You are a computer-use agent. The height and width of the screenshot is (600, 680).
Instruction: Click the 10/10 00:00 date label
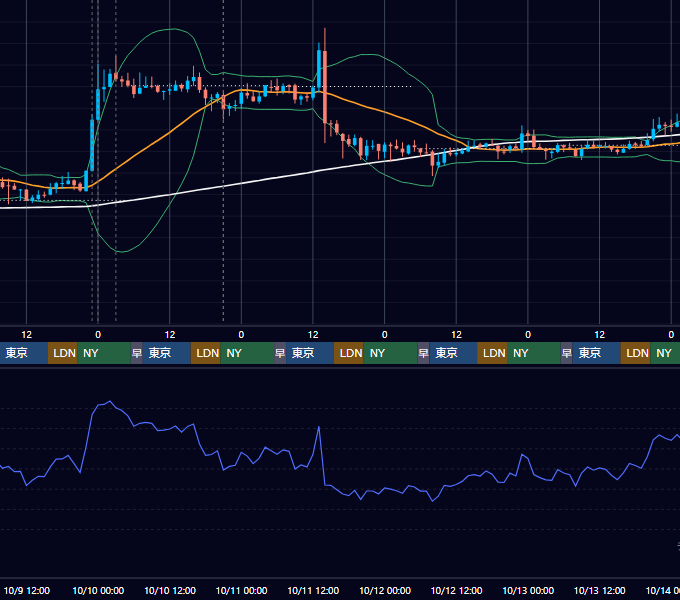click(x=98, y=590)
